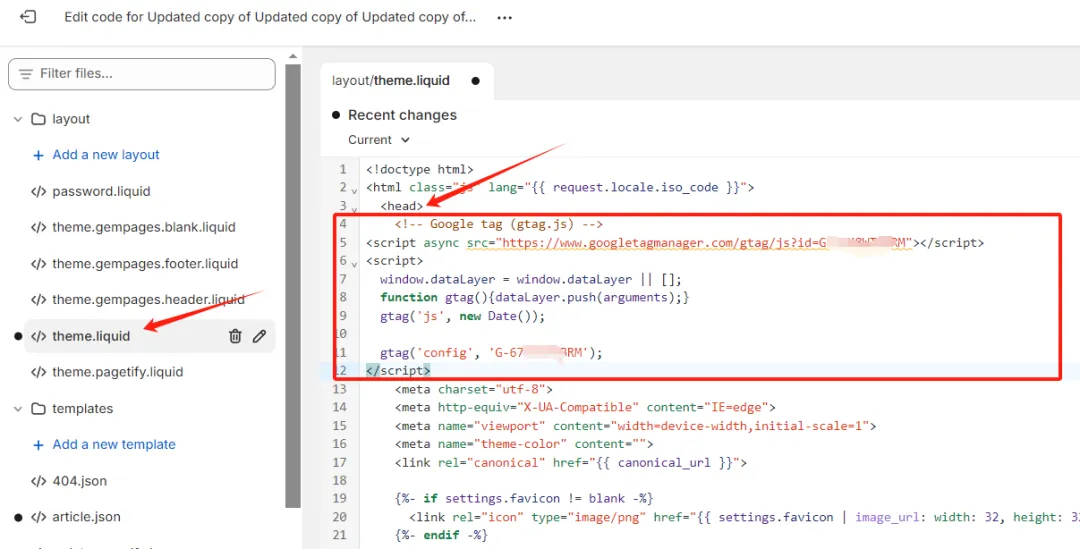Image resolution: width=1080 pixels, height=549 pixels.
Task: Click the function gtag code line
Action: [534, 298]
